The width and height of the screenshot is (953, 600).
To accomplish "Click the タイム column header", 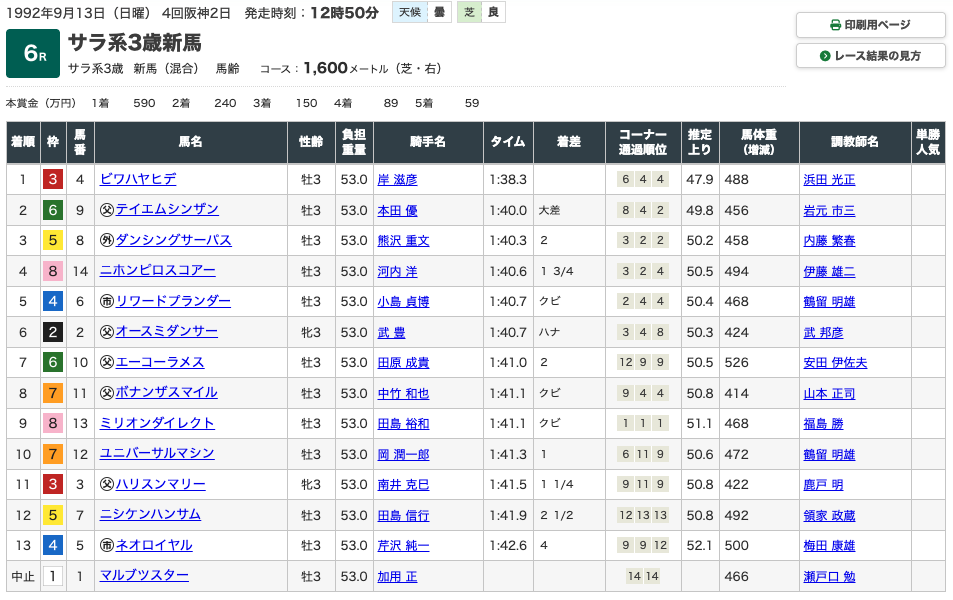I will tap(508, 143).
